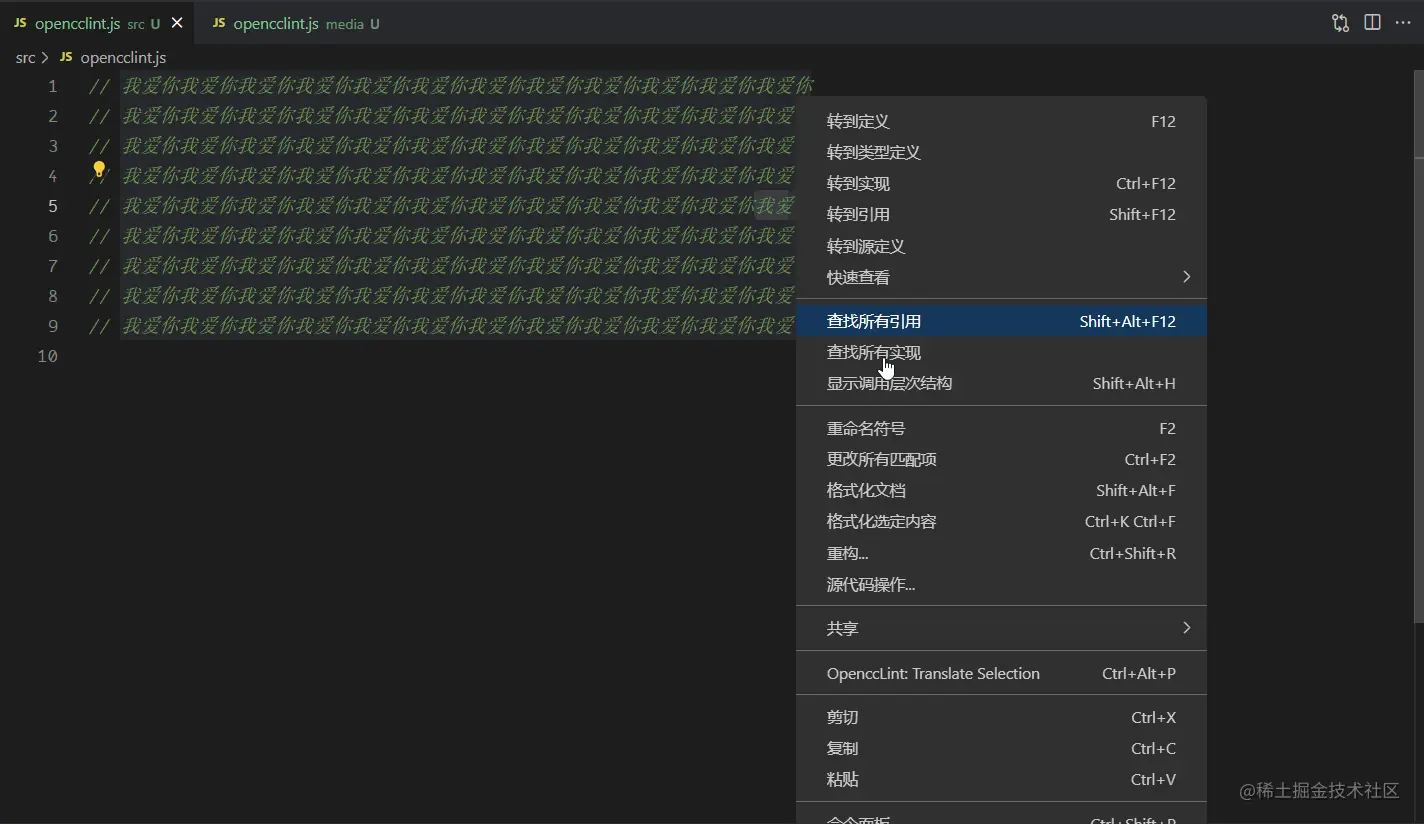The height and width of the screenshot is (824, 1424).
Task: Click 复制 to copy the selection
Action: [842, 748]
